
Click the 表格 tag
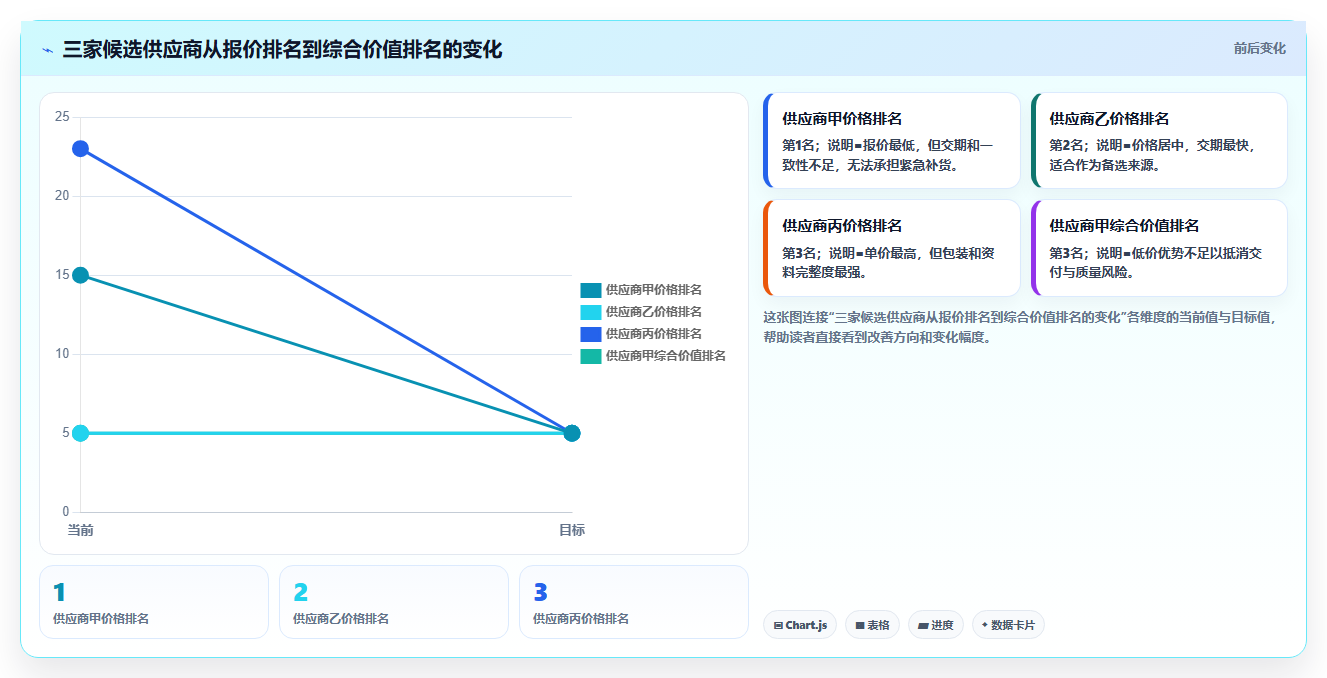[872, 625]
